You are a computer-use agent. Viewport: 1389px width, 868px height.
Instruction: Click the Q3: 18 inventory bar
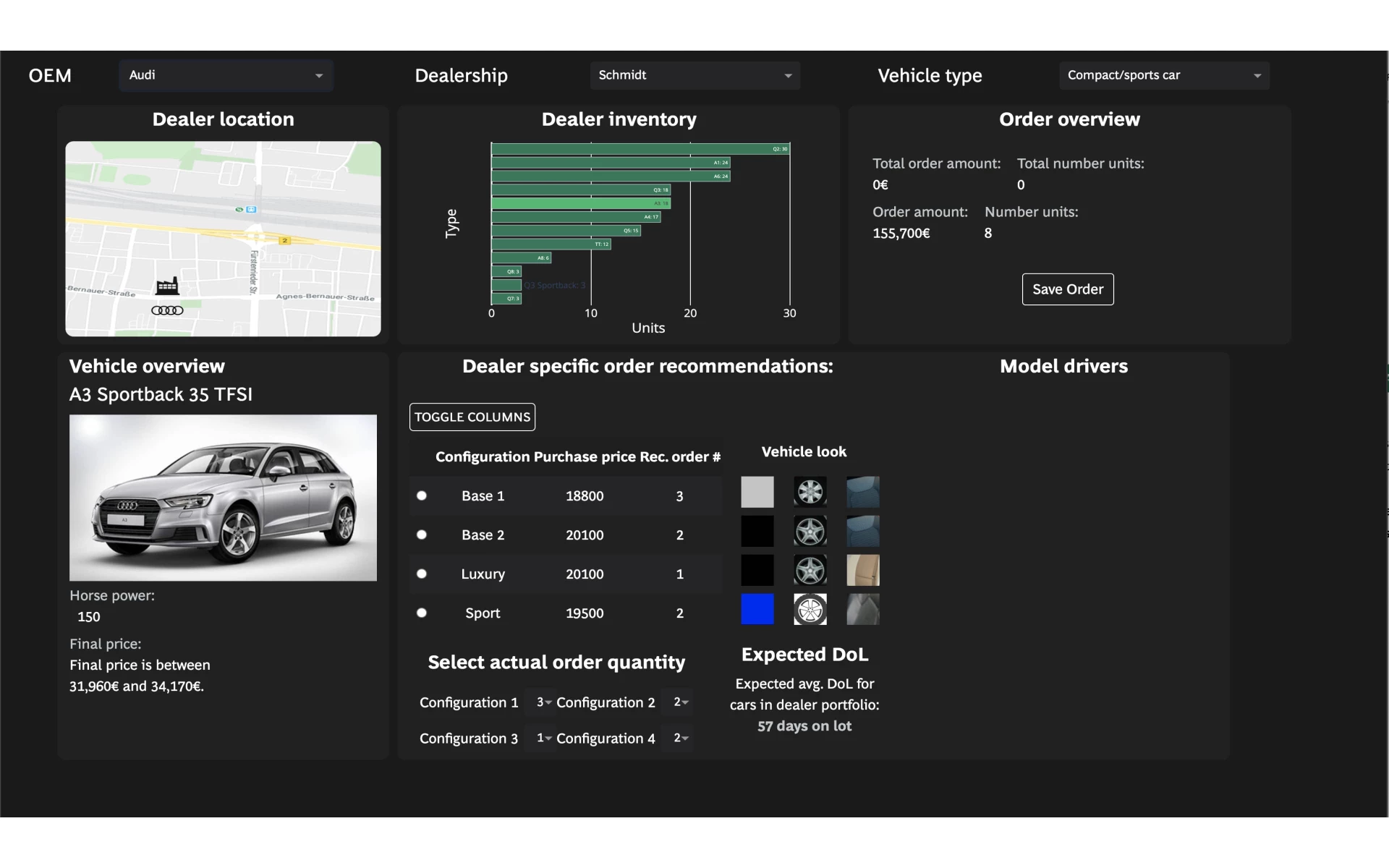[581, 190]
